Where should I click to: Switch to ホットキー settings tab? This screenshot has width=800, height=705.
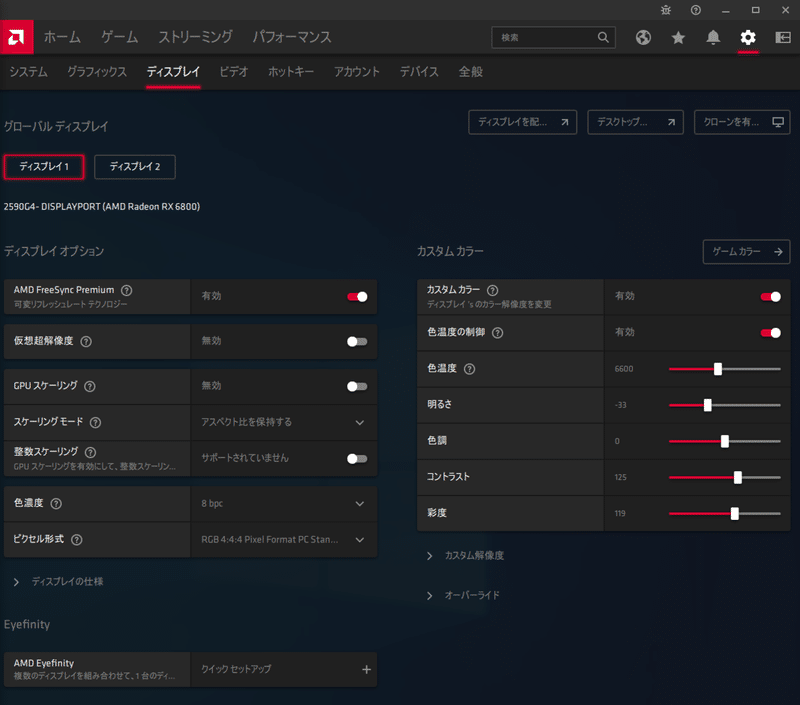coord(291,72)
